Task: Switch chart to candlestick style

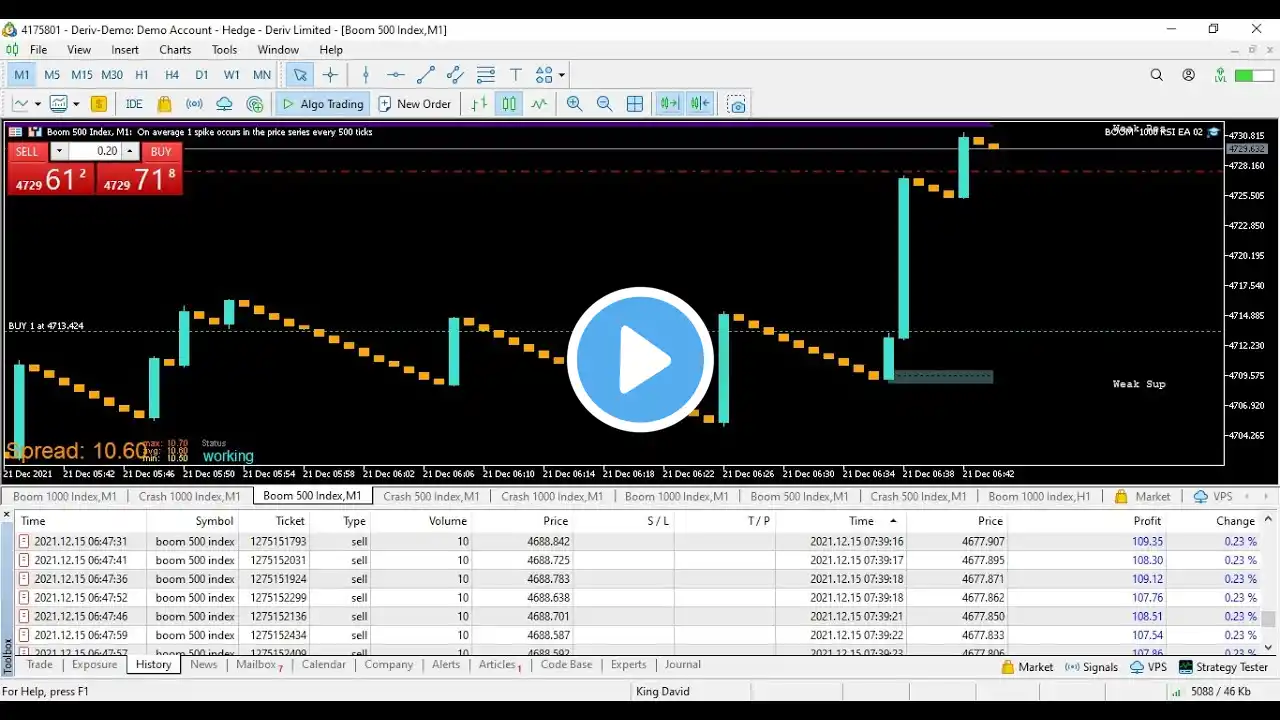Action: point(510,104)
